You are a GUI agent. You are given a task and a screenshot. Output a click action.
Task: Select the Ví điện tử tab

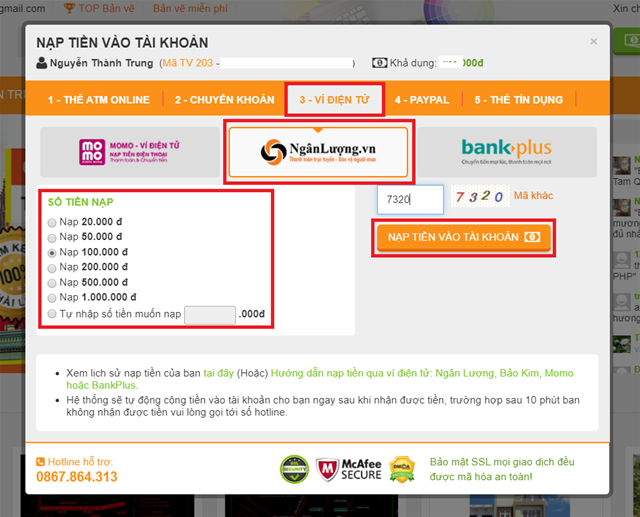click(x=335, y=100)
